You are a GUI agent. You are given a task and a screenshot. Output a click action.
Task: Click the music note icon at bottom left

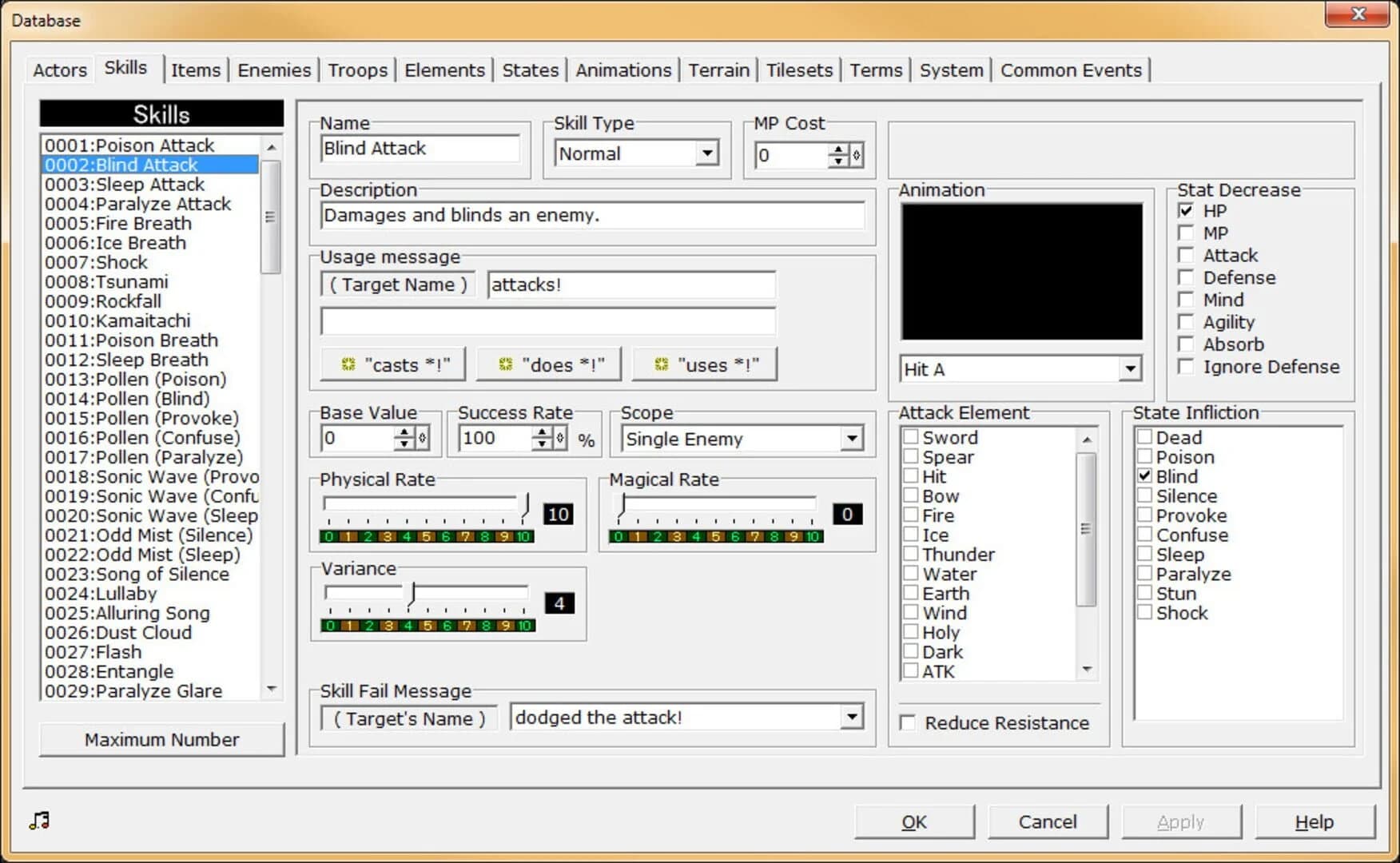pos(38,820)
